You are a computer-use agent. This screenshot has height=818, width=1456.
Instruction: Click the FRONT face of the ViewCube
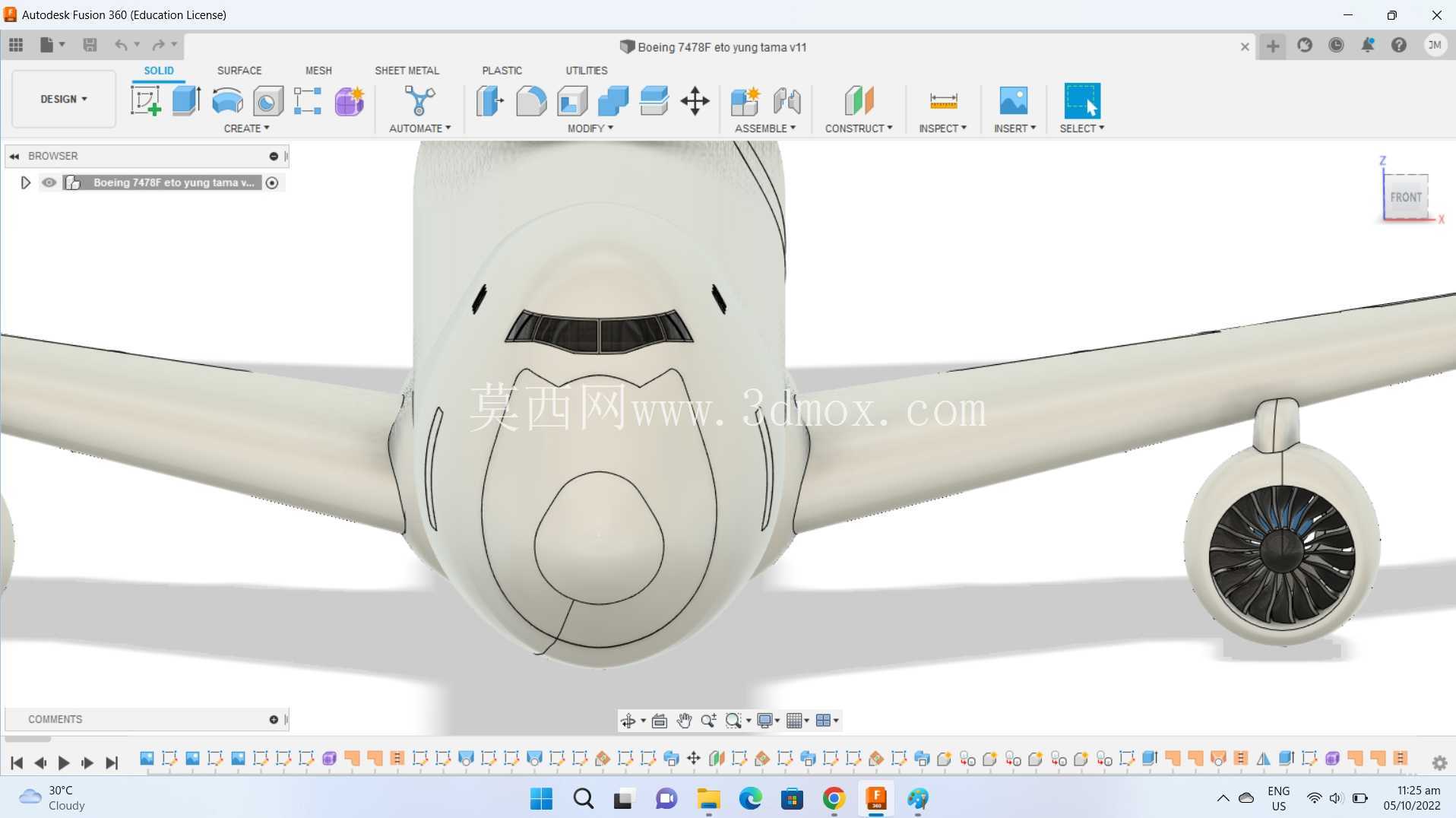pos(1406,197)
